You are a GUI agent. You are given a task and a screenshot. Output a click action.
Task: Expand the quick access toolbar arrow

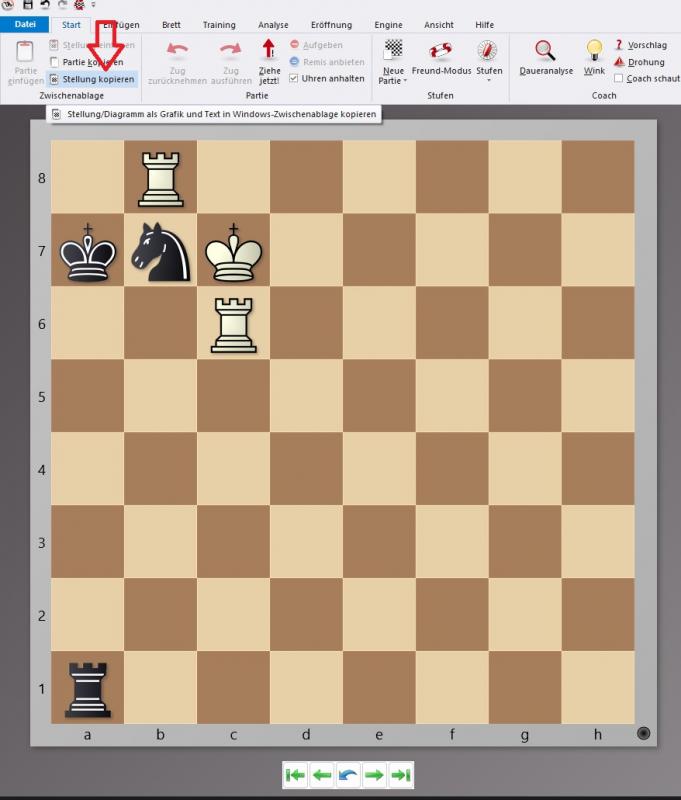[x=93, y=5]
